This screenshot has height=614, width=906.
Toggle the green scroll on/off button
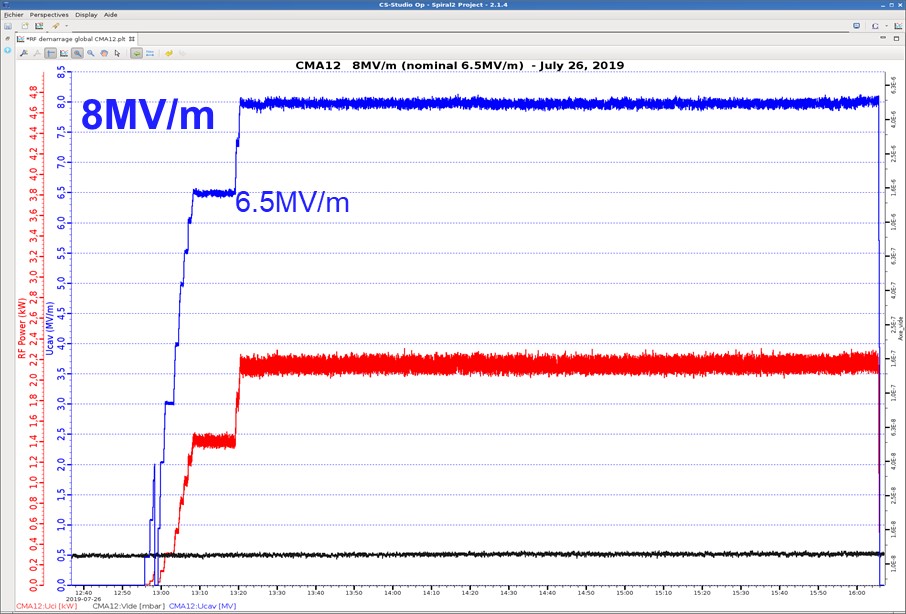pos(136,53)
